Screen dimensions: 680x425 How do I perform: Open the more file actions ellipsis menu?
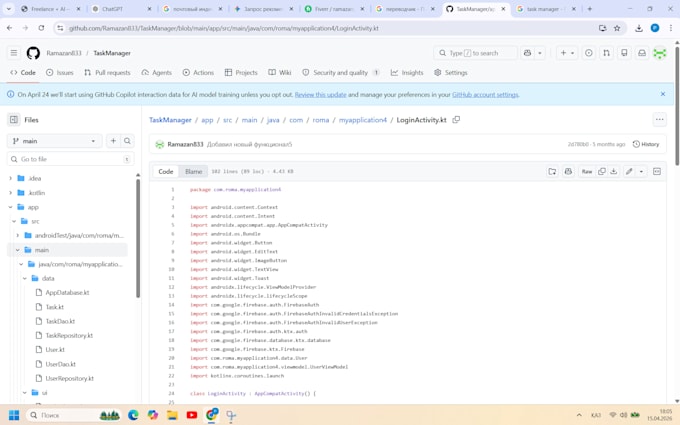(660, 120)
